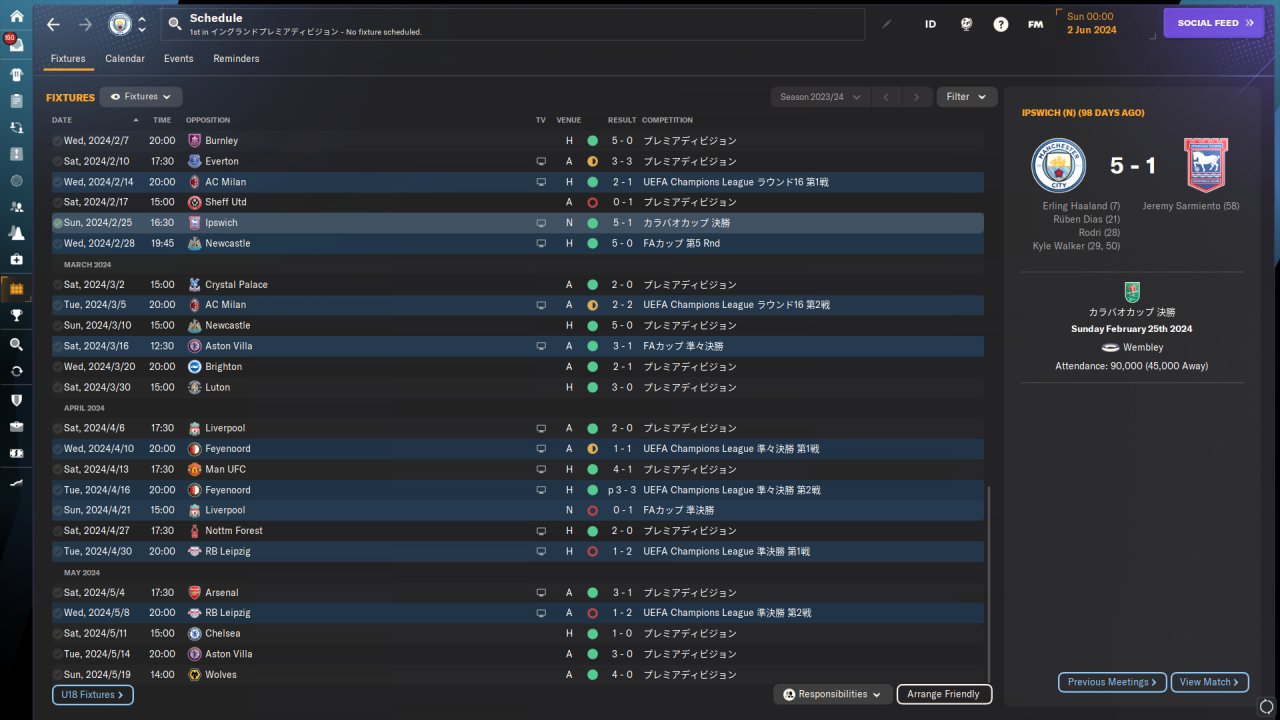Switch to the Reminders tab
This screenshot has width=1280, height=720.
tap(236, 59)
